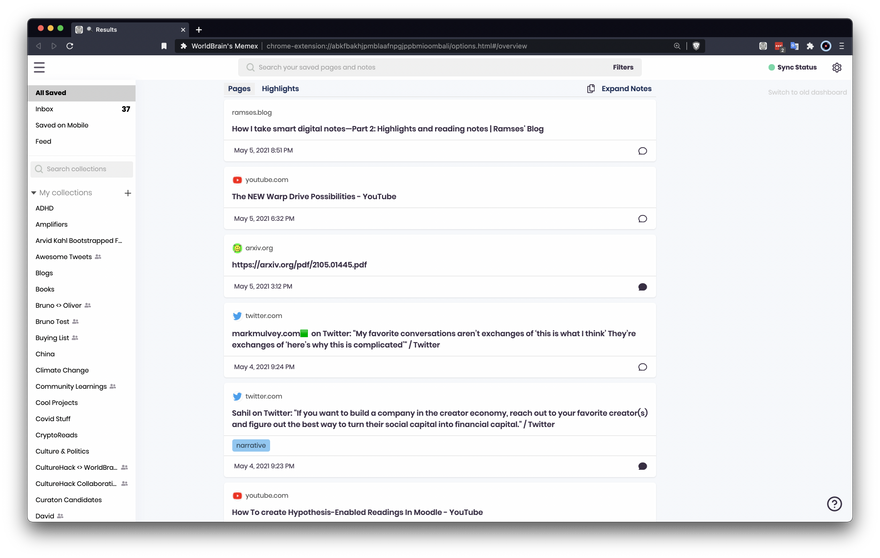The width and height of the screenshot is (880, 558).
Task: Open the browser menu icon
Action: pos(841,46)
